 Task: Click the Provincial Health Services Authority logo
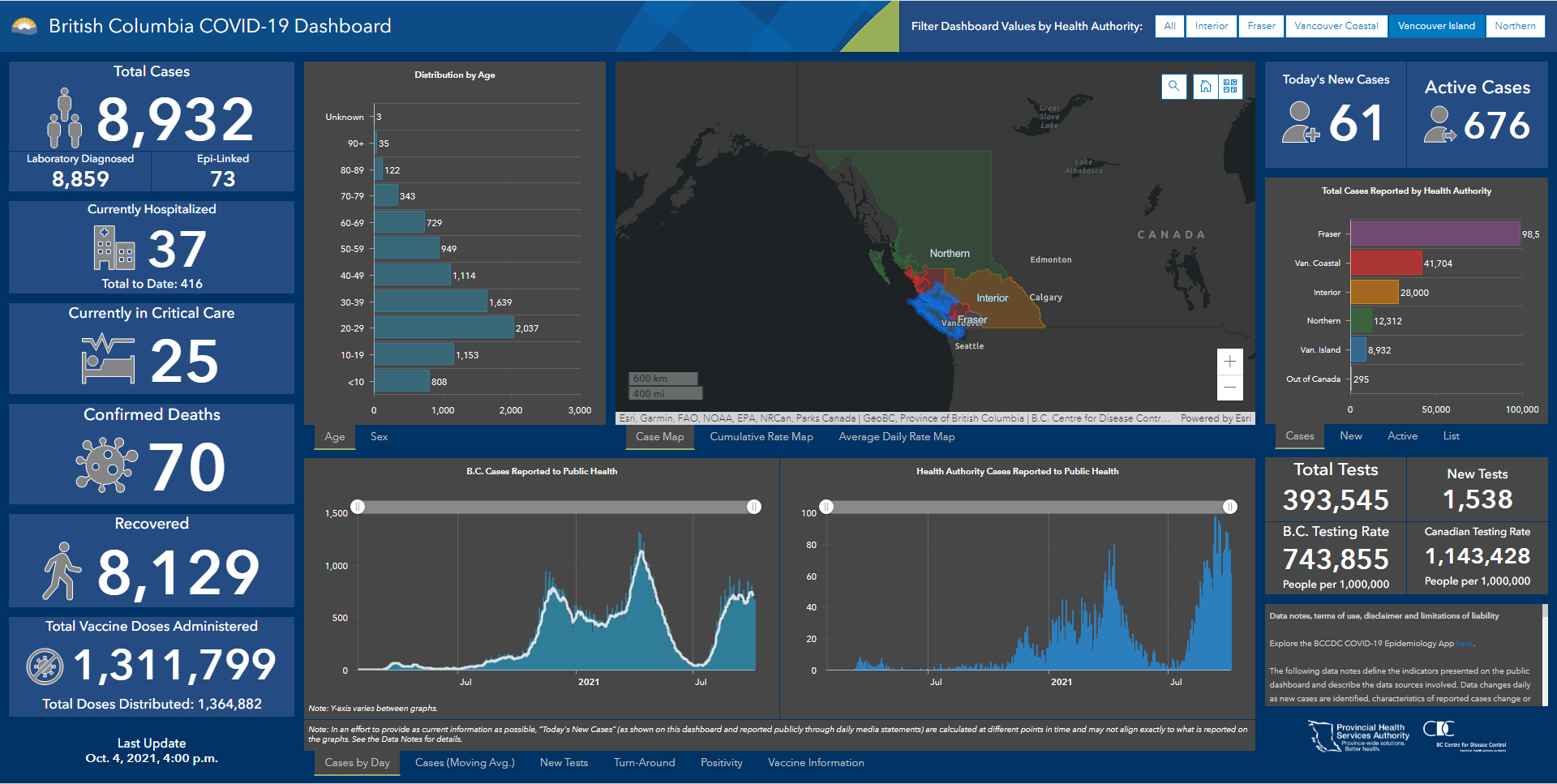coord(1359,737)
